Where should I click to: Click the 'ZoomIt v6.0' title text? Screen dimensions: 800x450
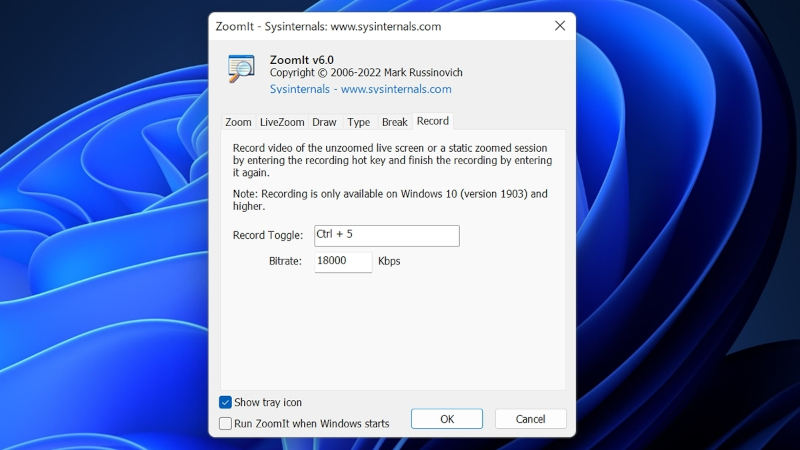302,60
